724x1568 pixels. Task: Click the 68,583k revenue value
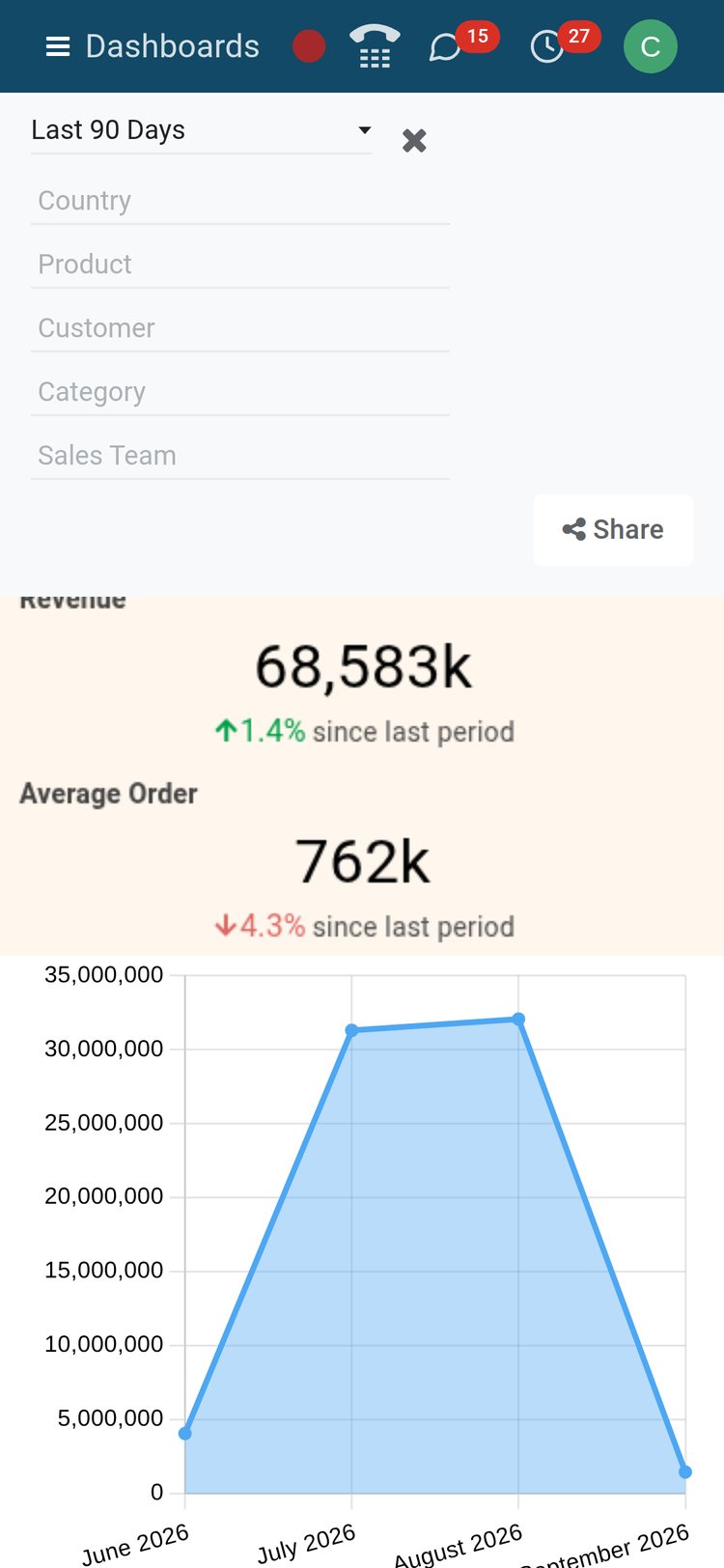pos(363,667)
